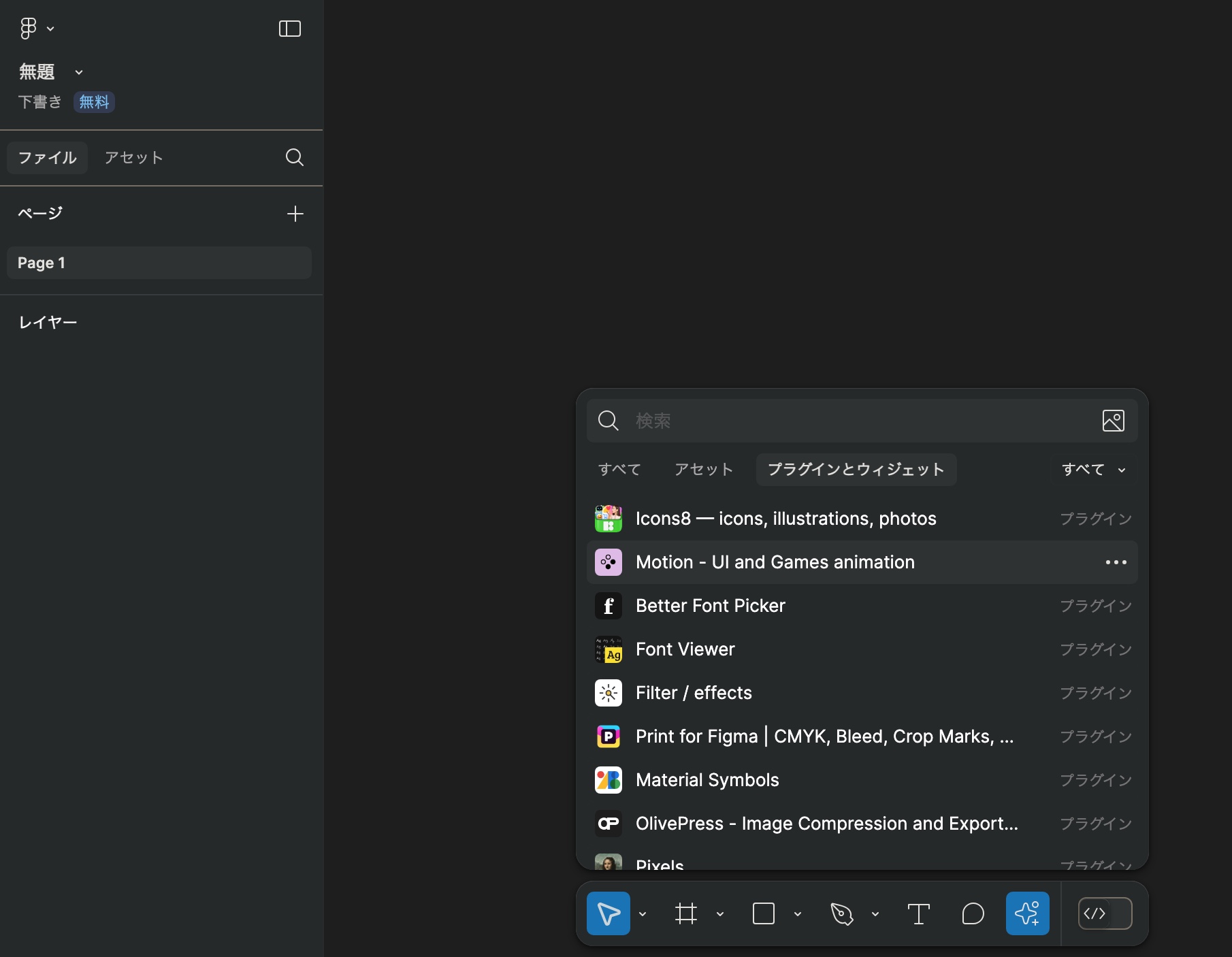Open the 無題 file name dropdown
This screenshot has width=1232, height=957.
pos(79,72)
